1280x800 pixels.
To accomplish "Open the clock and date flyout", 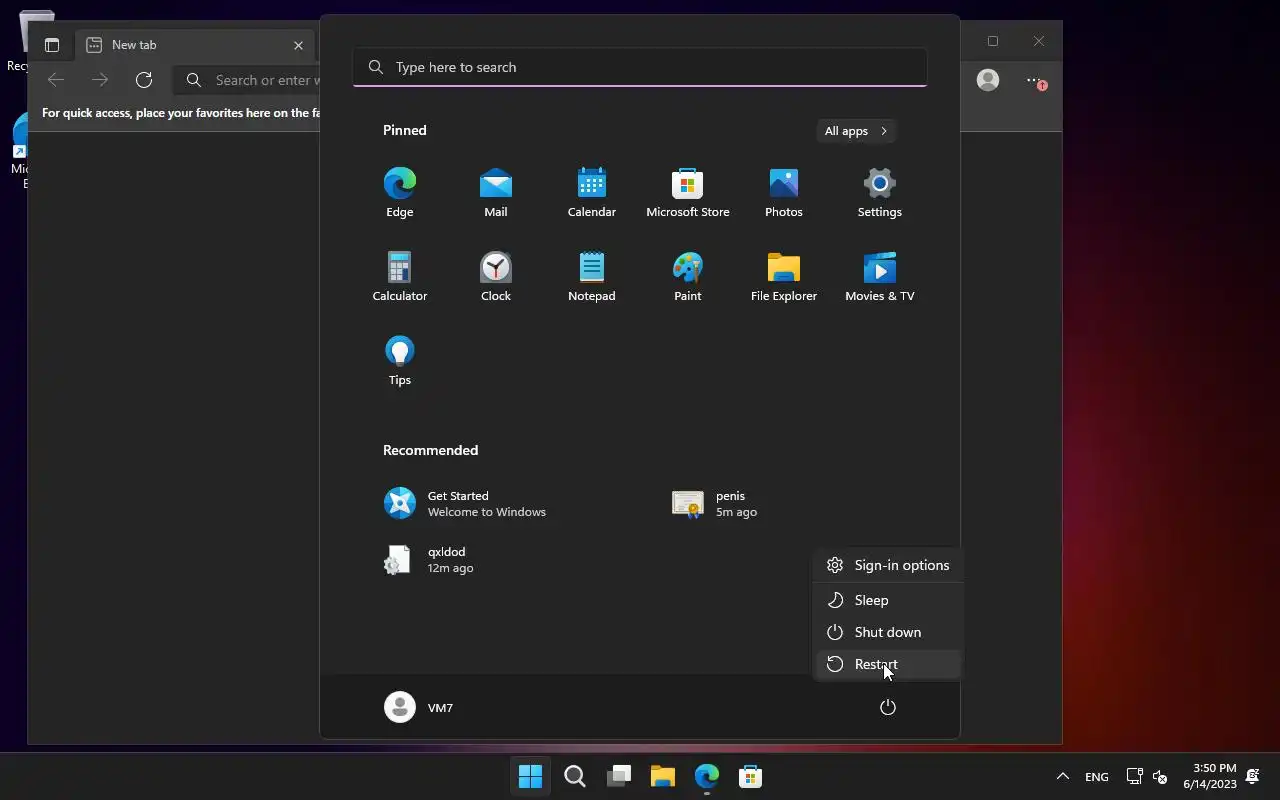I will coord(1212,776).
